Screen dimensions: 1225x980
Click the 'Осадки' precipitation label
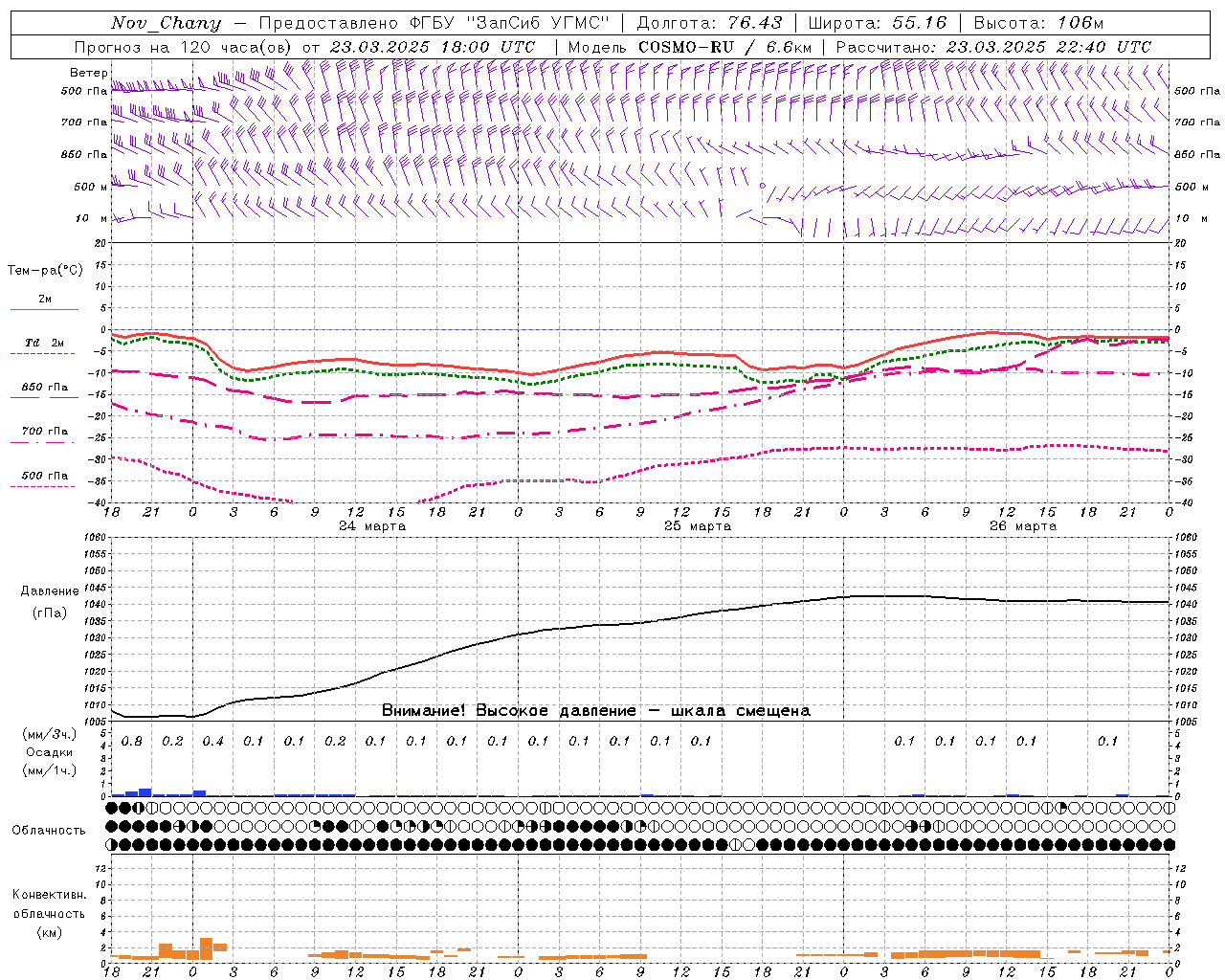50,752
